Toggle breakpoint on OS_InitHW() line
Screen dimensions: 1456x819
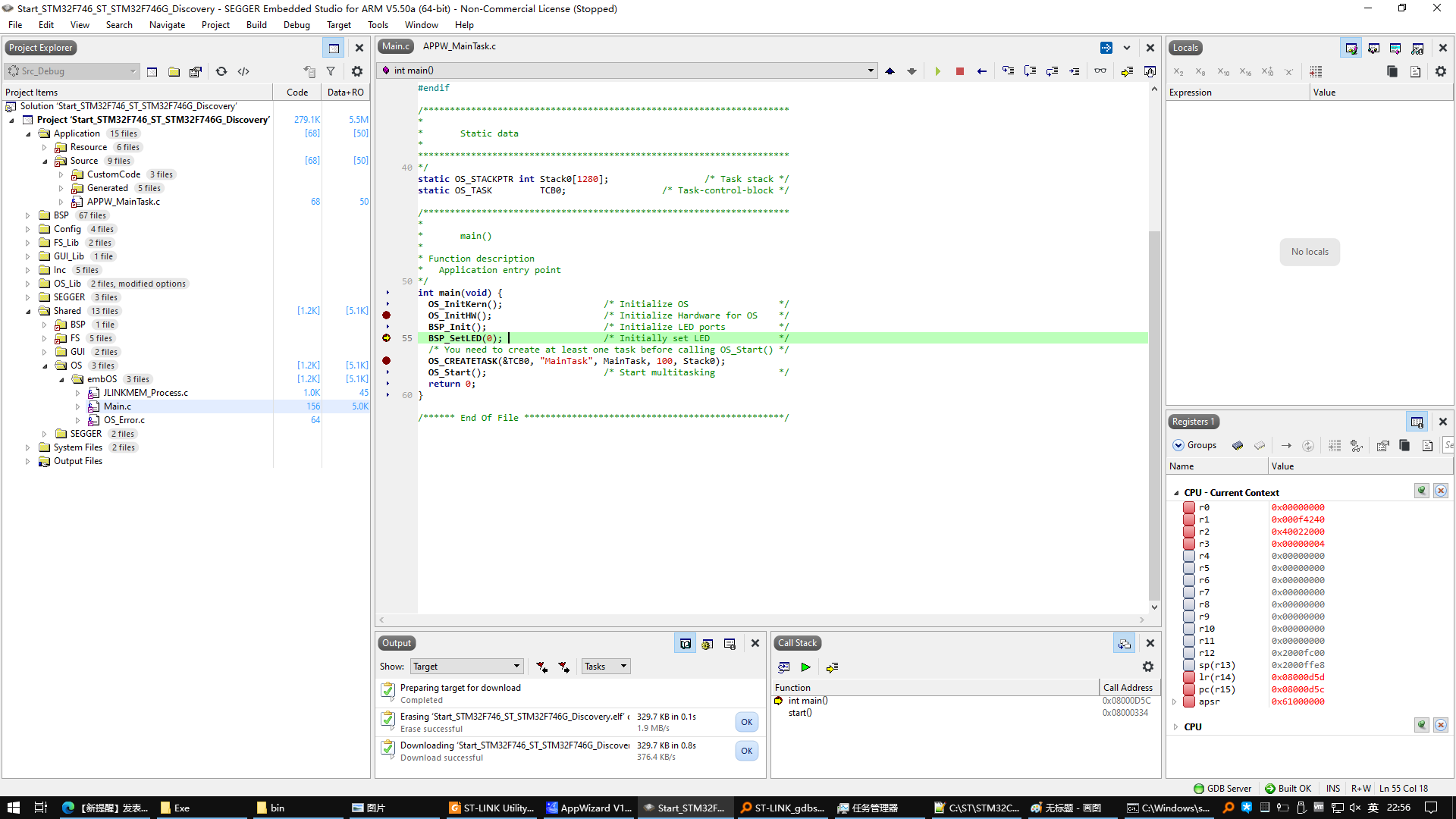point(387,315)
